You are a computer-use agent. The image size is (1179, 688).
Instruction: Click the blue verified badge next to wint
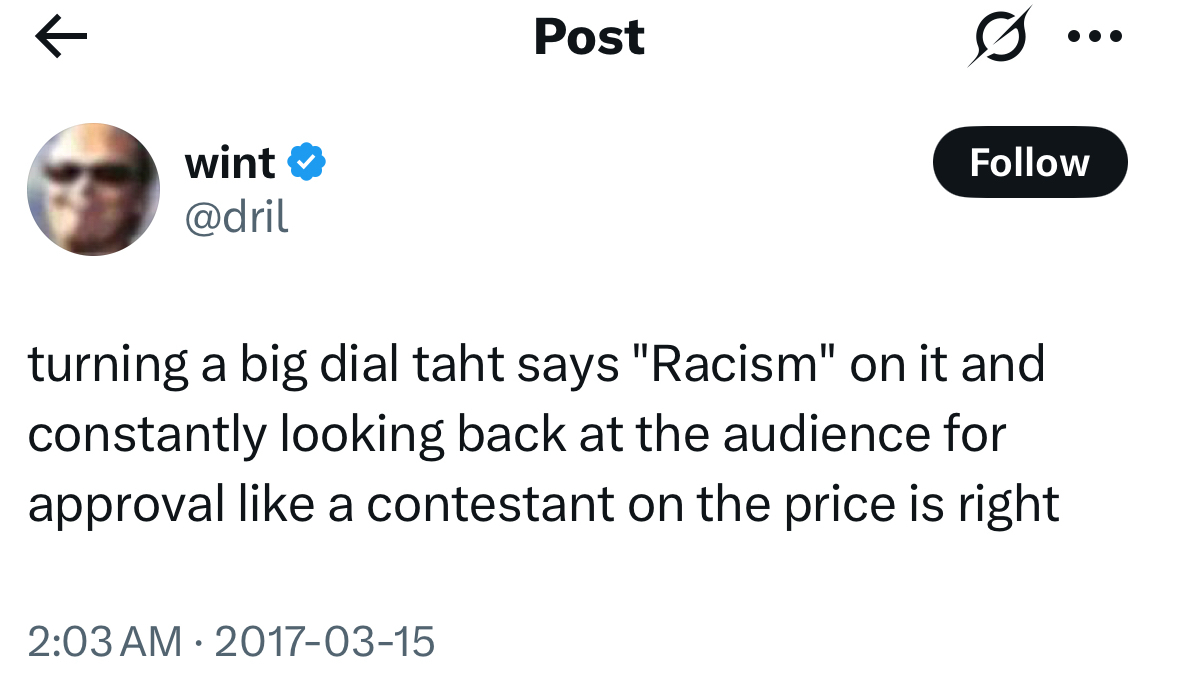coord(307,162)
